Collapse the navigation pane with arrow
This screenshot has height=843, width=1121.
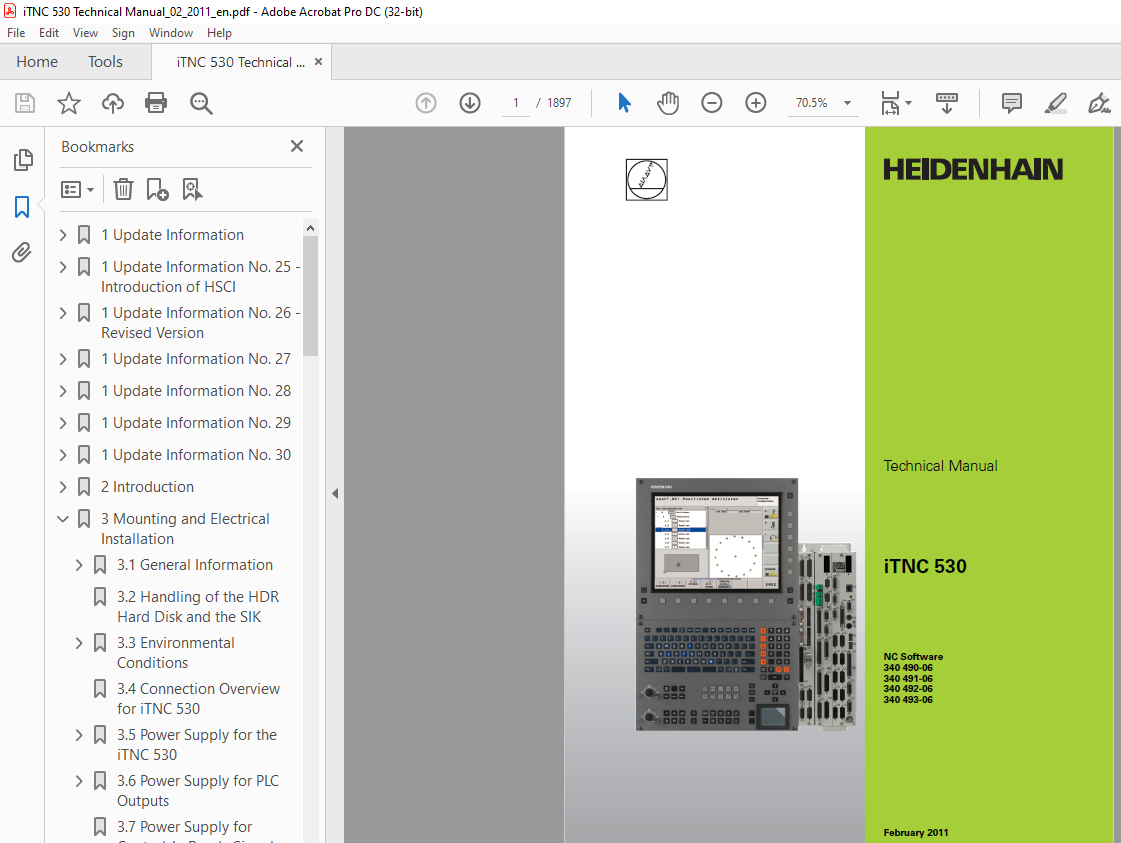335,493
